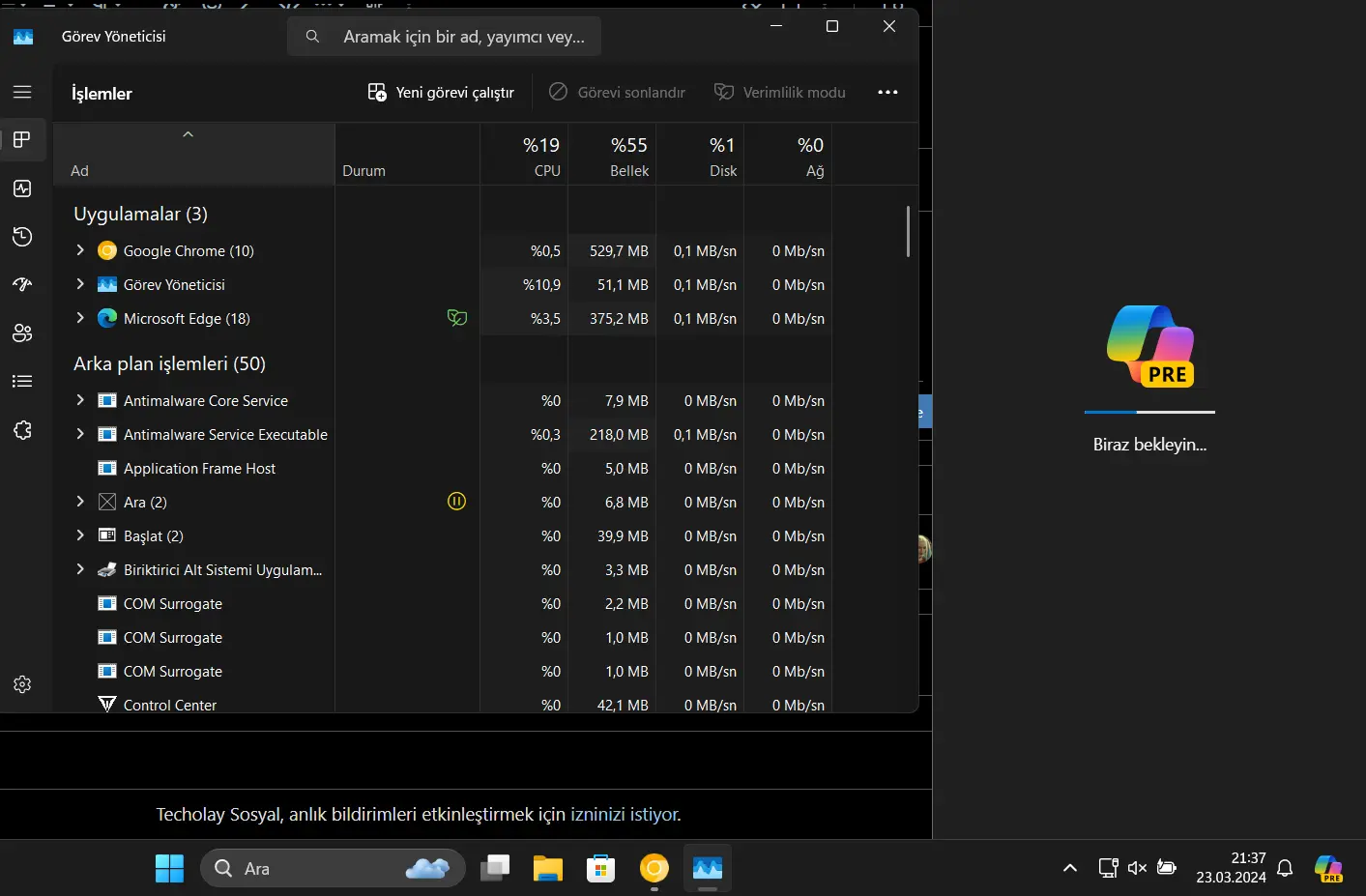Expand the Biriktirici Alt Sistemi row
The height and width of the screenshot is (896, 1366).
point(80,569)
